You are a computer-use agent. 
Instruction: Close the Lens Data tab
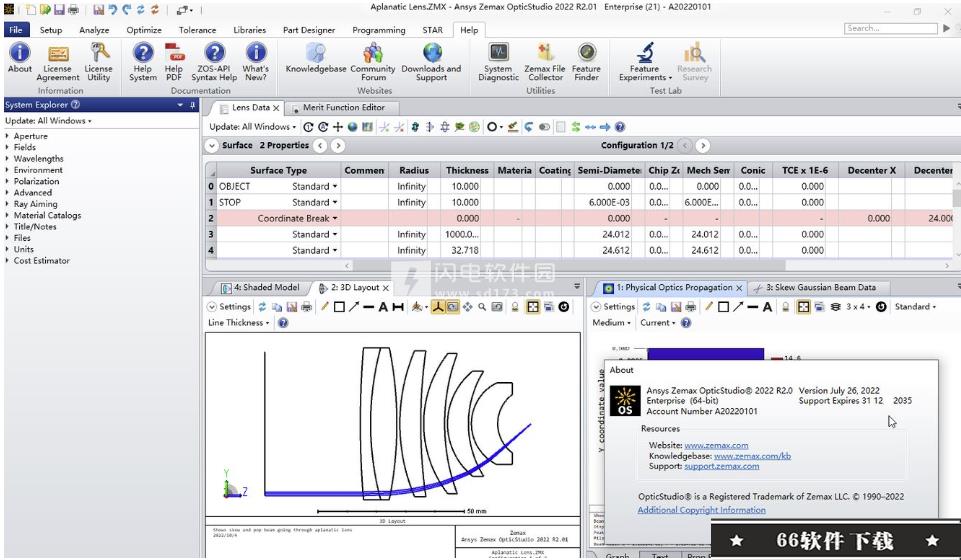[276, 108]
